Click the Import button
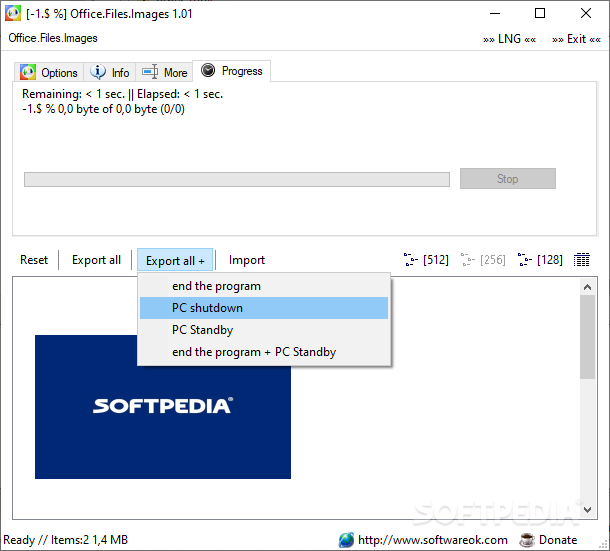610x551 pixels. coord(247,260)
